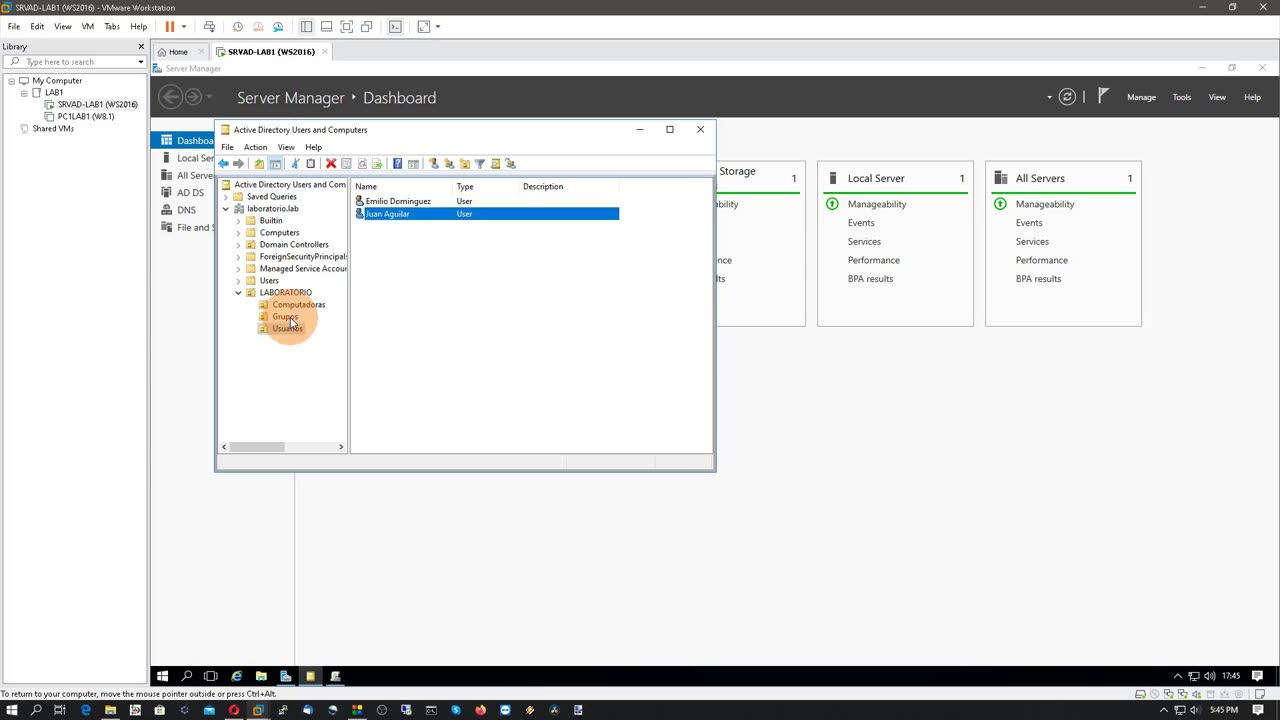Screen dimensions: 1280x720
Task: Click the Create new user icon
Action: click(433, 164)
